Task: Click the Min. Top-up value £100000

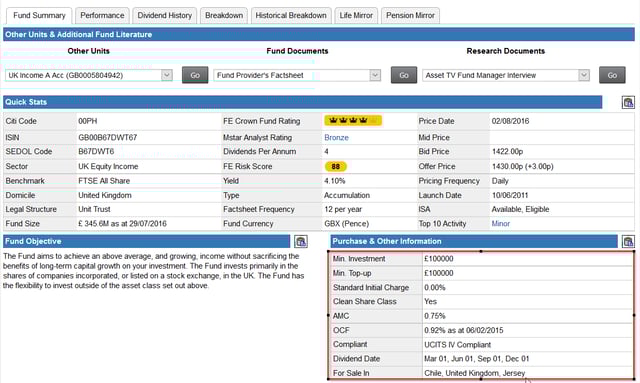Action: click(439, 273)
